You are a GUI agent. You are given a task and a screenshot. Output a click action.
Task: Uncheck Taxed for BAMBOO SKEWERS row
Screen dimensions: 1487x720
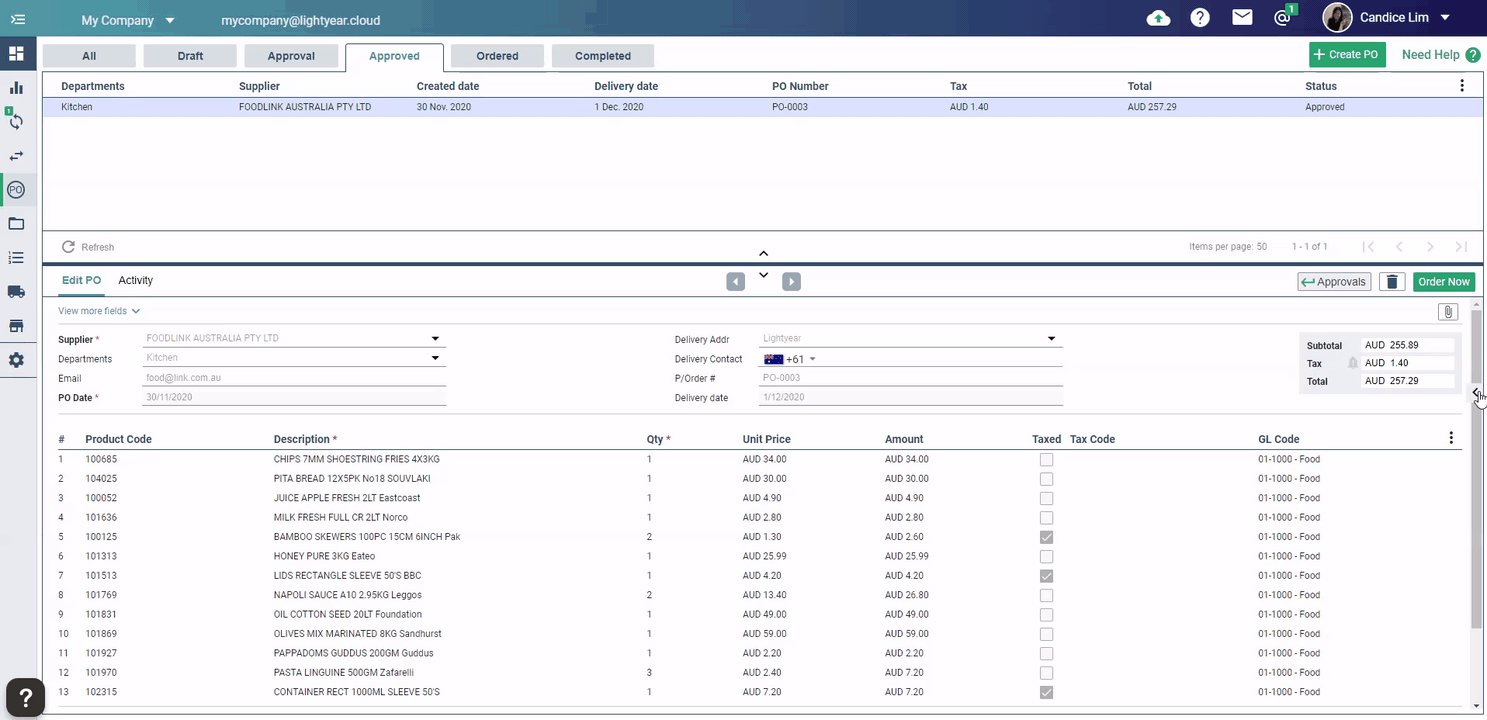(1046, 537)
